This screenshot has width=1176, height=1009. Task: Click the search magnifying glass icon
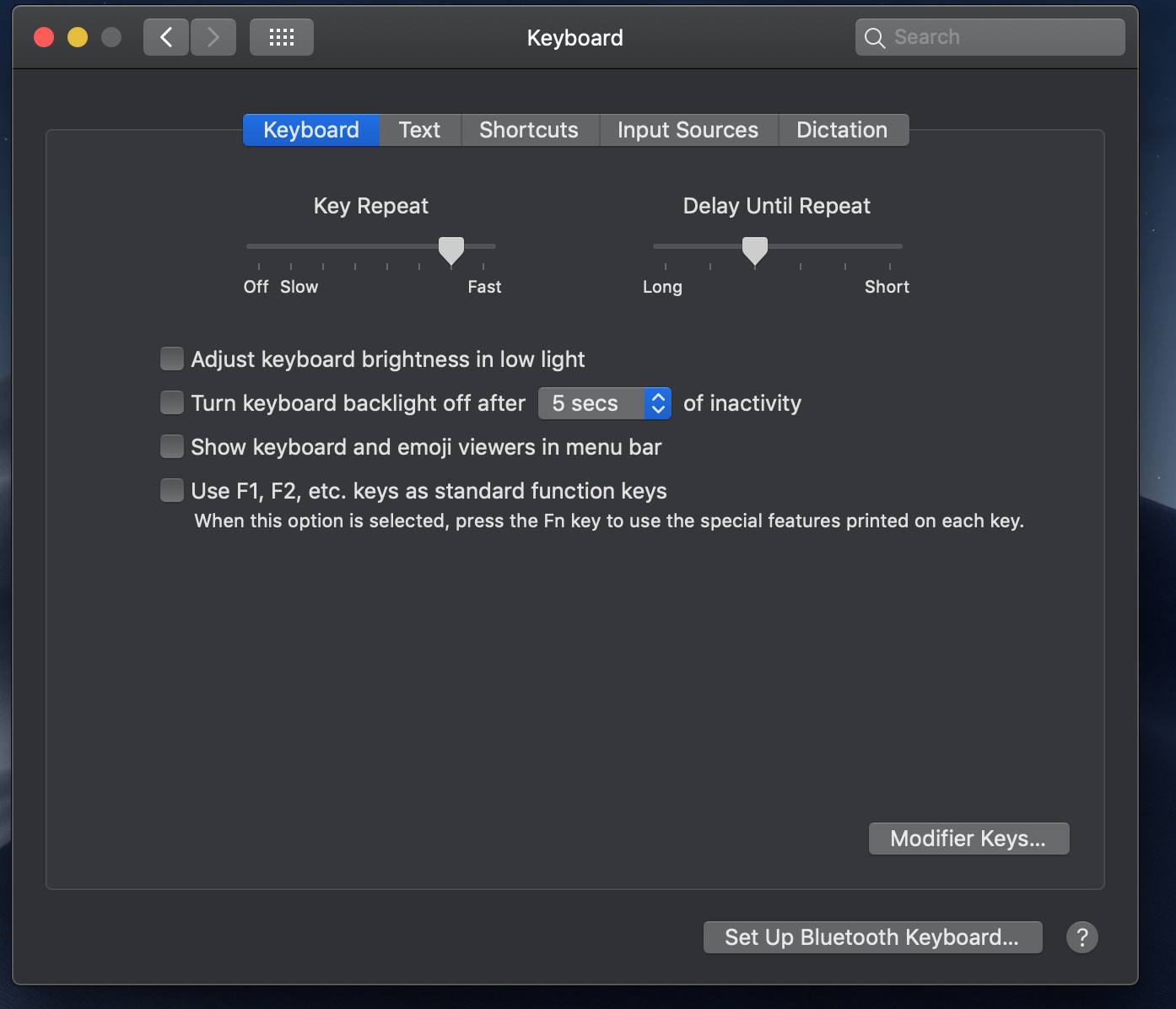tap(875, 38)
